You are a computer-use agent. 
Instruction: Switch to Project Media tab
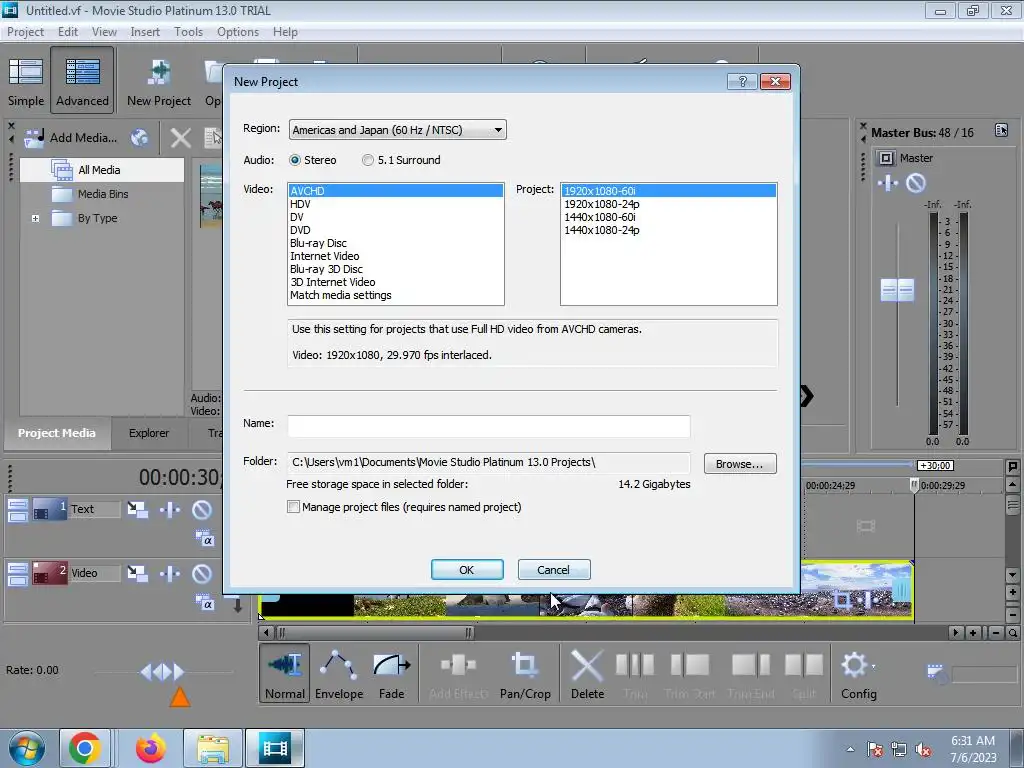coord(57,433)
